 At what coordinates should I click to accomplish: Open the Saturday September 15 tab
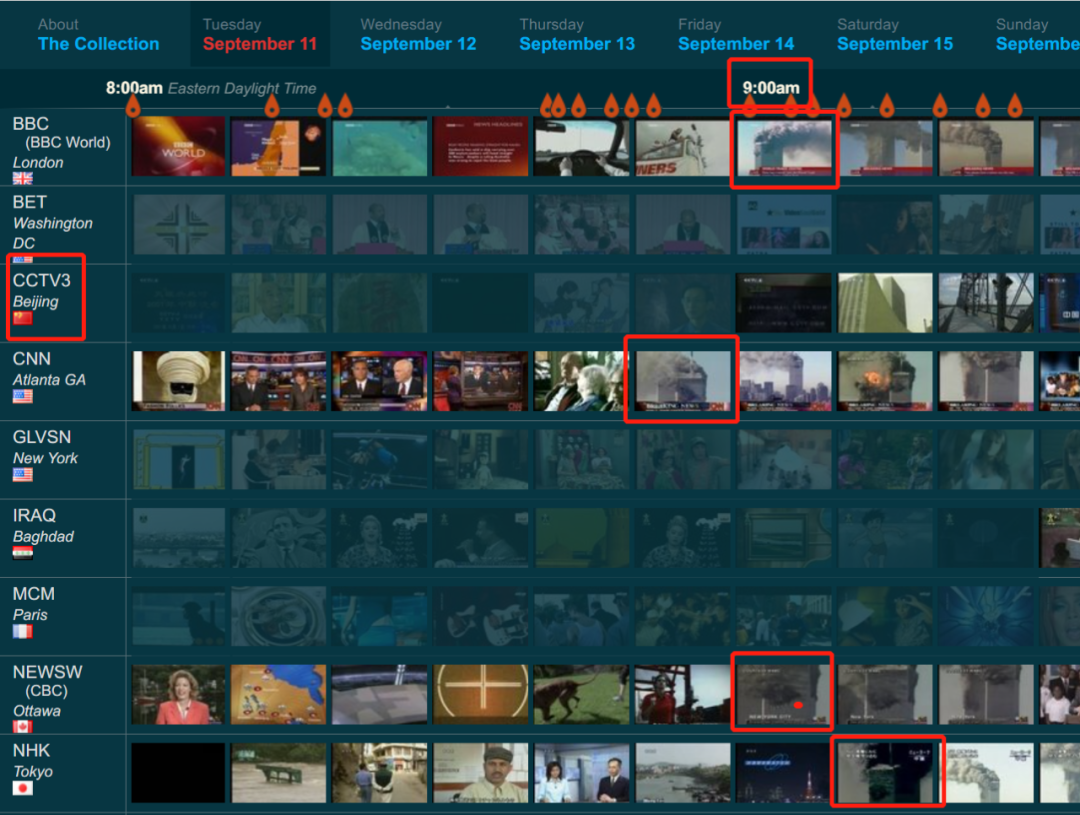(895, 35)
